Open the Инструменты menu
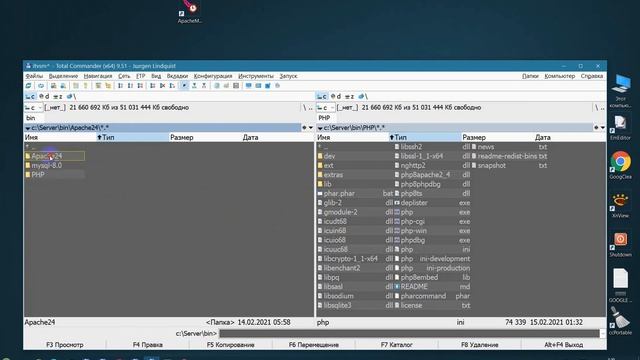Image resolution: width=640 pixels, height=360 pixels. [x=256, y=76]
